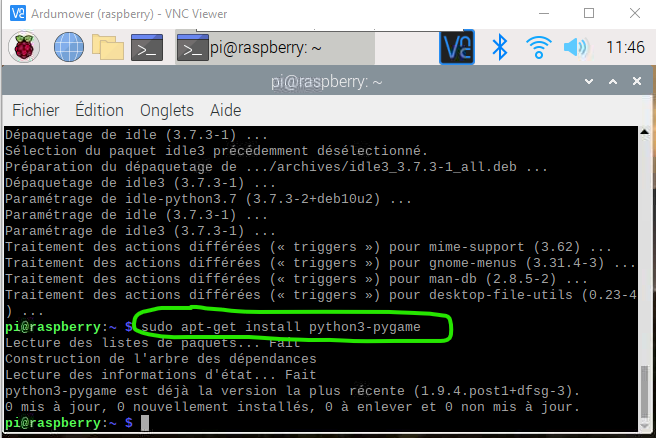
Task: Maximize the VNC Viewer window
Action: [589, 13]
